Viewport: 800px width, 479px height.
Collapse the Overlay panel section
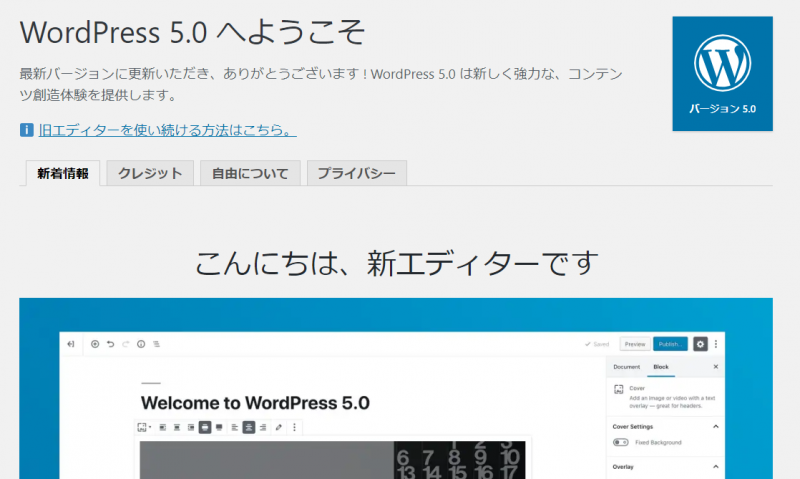[x=715, y=466]
